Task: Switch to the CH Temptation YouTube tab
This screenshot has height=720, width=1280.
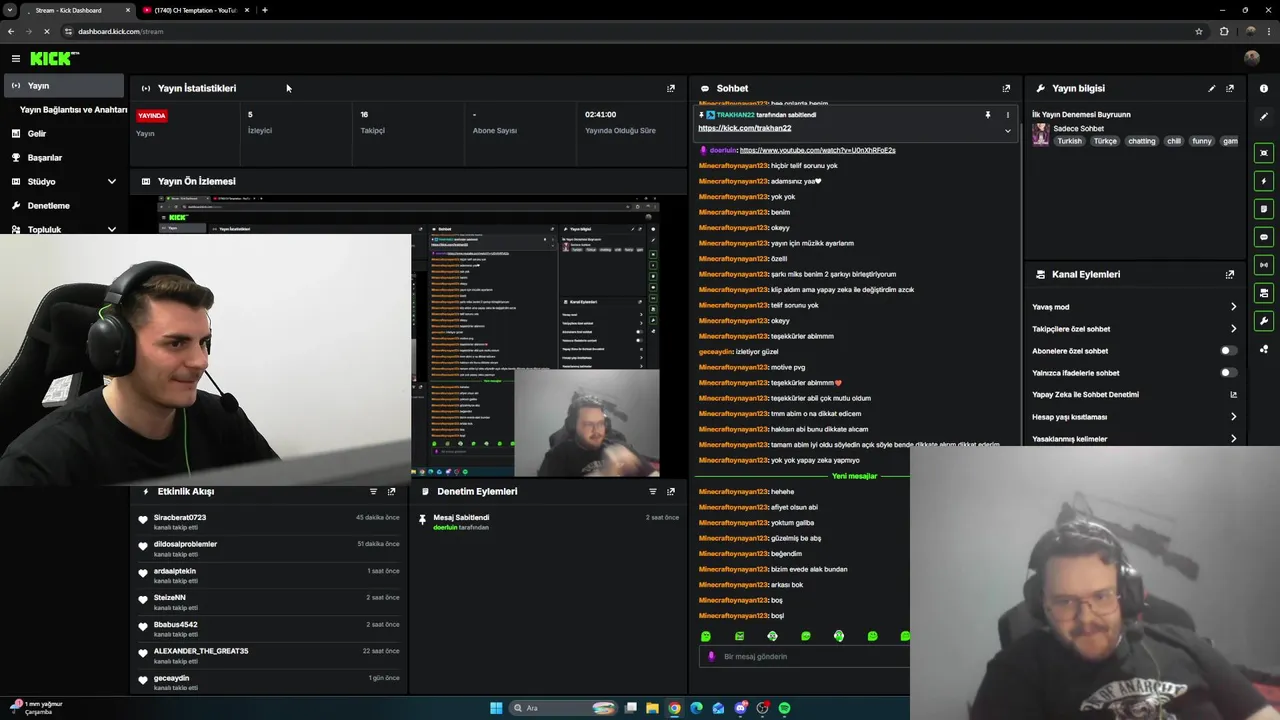Action: (195, 10)
